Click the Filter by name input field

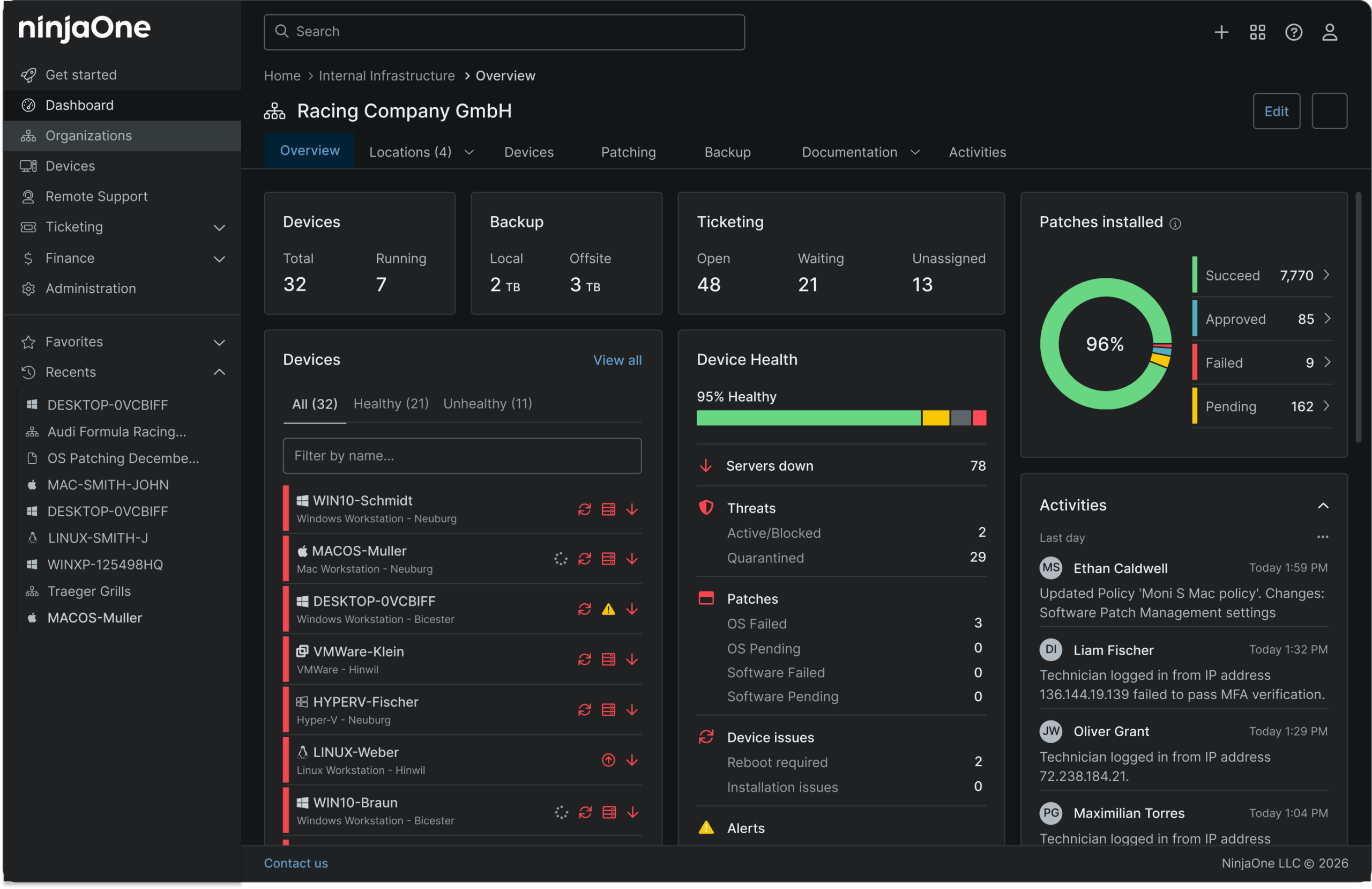click(x=462, y=456)
